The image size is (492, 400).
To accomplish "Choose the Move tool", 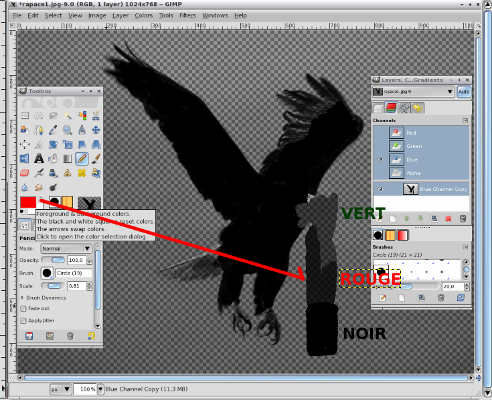I will click(x=96, y=130).
